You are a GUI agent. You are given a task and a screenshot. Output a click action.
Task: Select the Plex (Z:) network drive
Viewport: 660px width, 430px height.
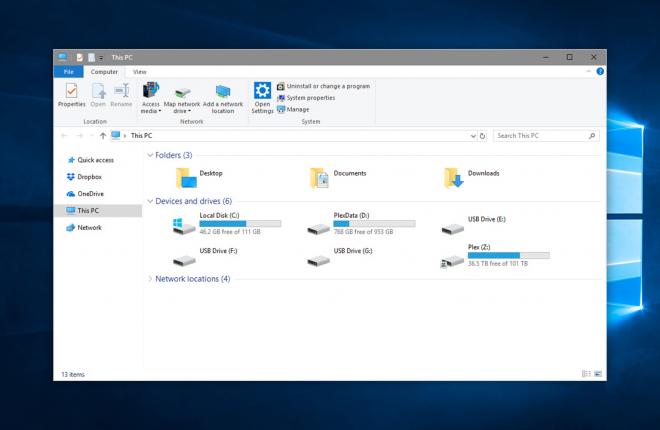[452, 259]
